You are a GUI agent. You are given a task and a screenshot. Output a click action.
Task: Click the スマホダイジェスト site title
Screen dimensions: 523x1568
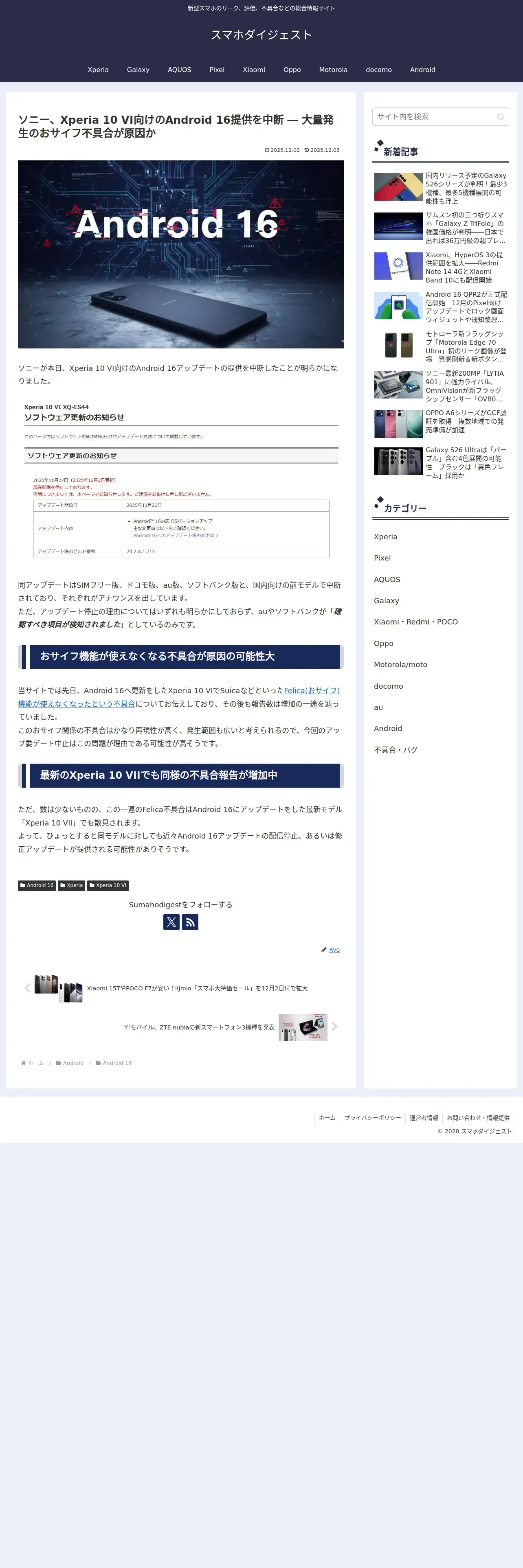tap(261, 35)
